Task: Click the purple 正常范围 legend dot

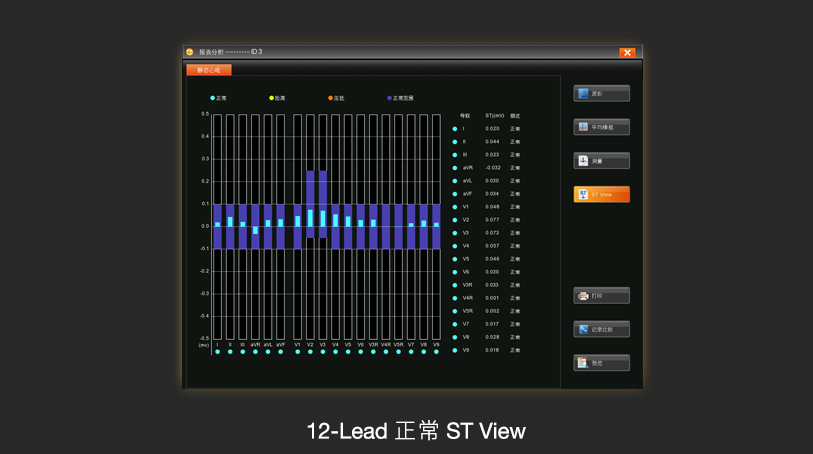Action: click(390, 98)
